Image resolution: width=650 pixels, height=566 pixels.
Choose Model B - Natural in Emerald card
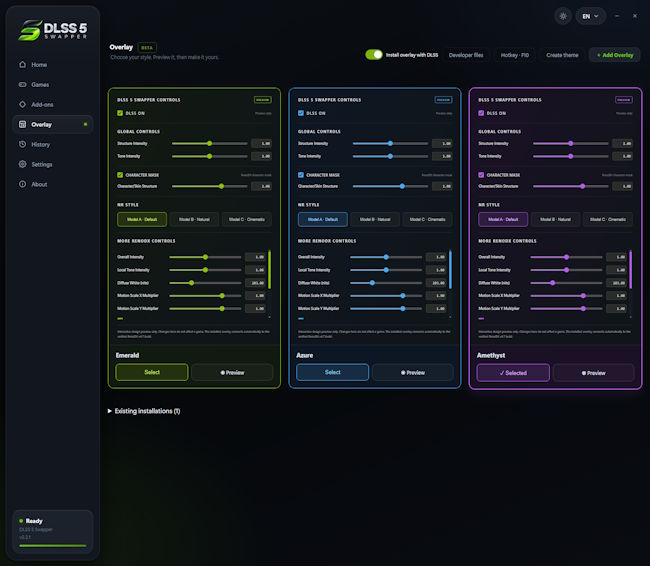point(194,219)
